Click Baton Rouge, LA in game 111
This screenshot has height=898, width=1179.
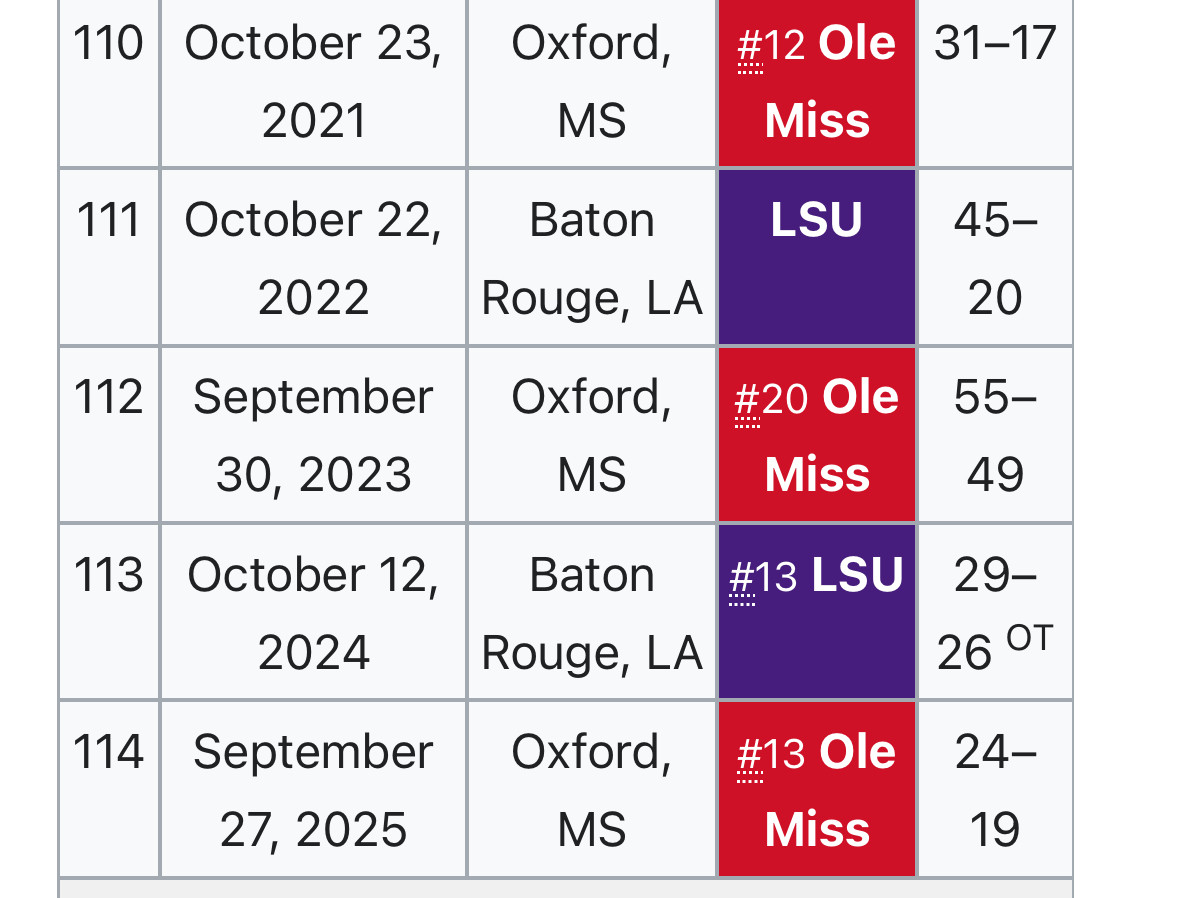click(592, 258)
